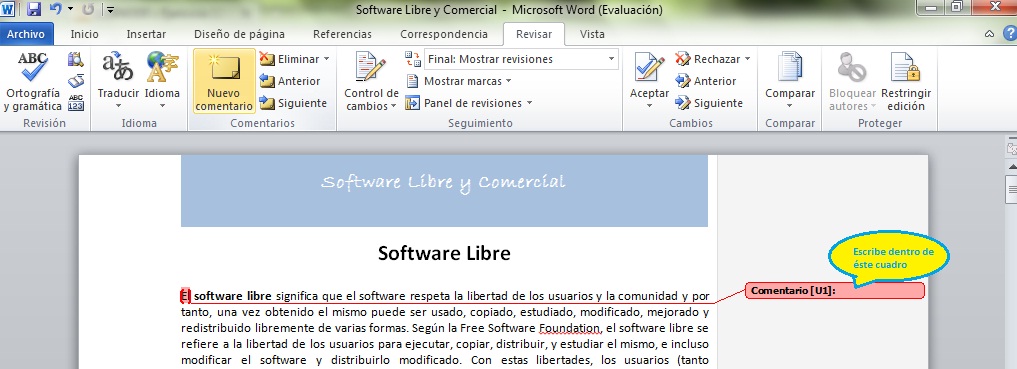1017x369 pixels.
Task: Click the Rechazar change icon
Action: (682, 59)
